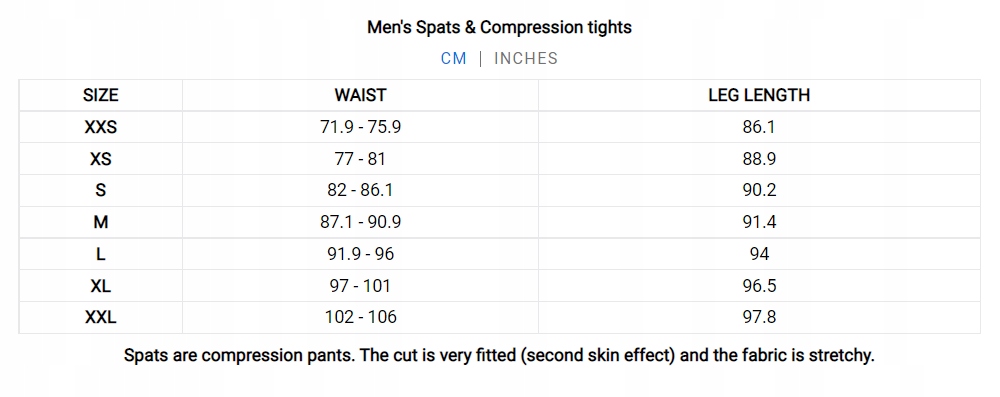The width and height of the screenshot is (1000, 397).
Task: Select the XXS size row label
Action: point(101,127)
